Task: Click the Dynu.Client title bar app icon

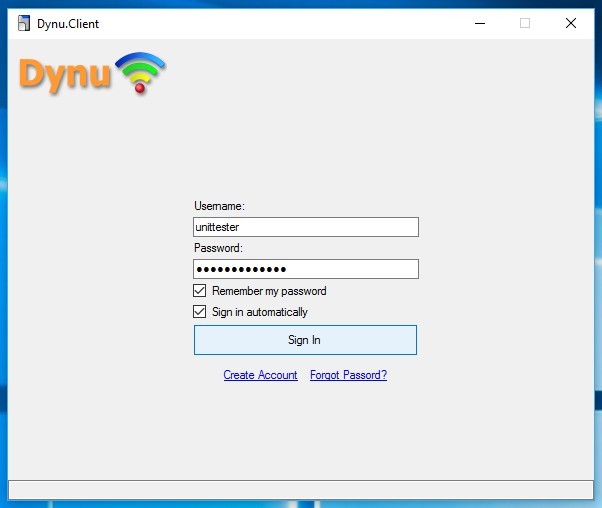Action: [24, 23]
